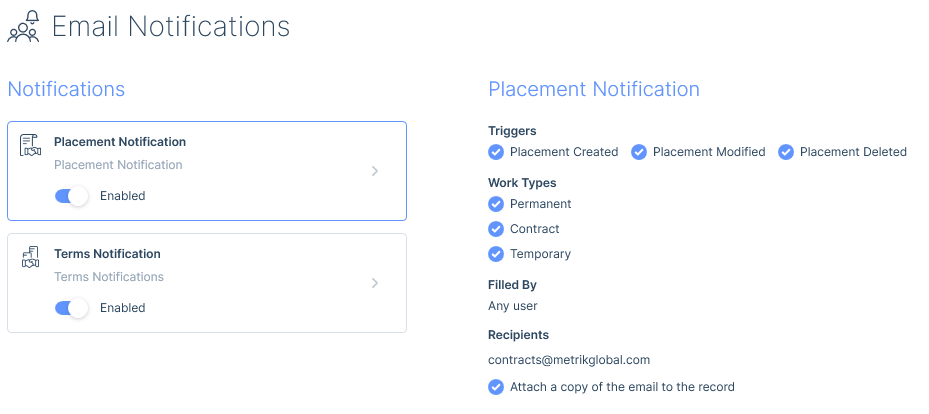Click the Placement Modified checkmark icon
This screenshot has width=929, height=414.
pyautogui.click(x=639, y=152)
